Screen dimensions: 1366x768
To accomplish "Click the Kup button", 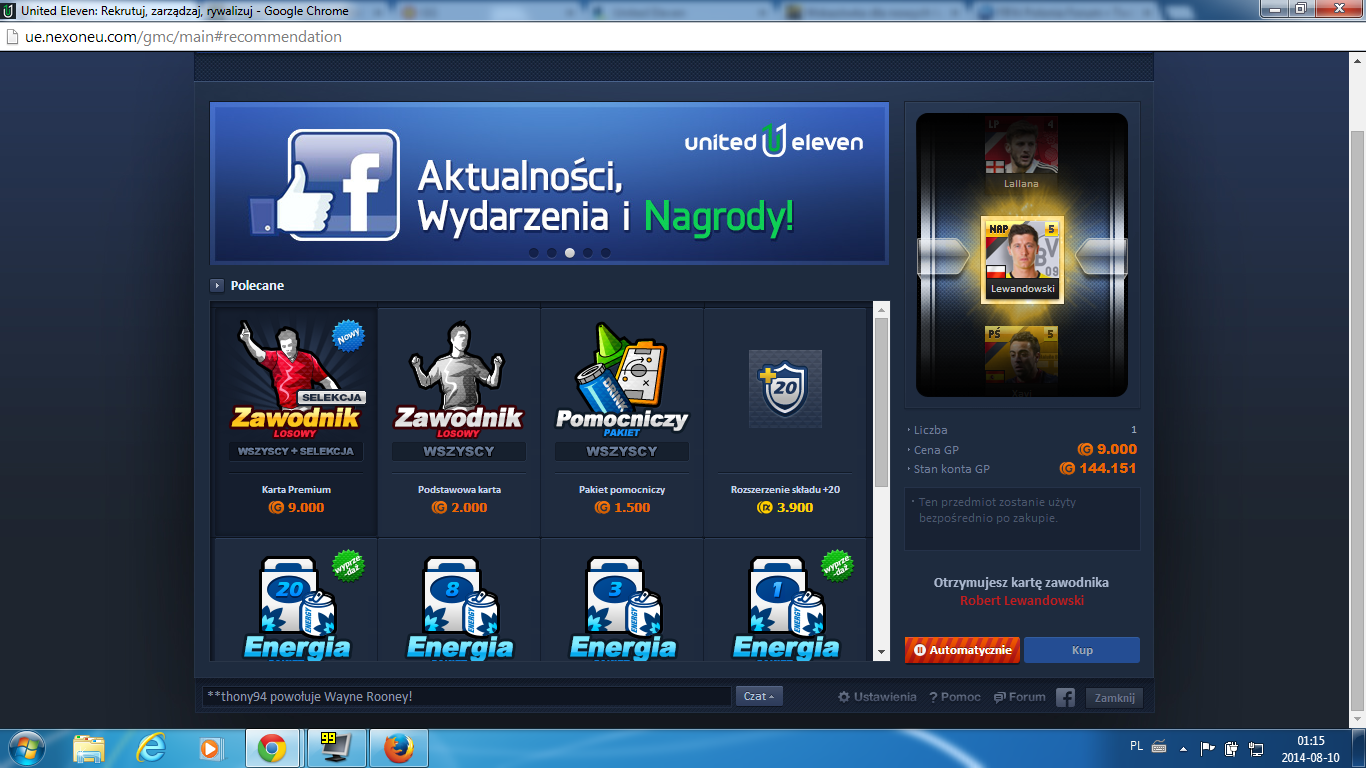I will point(1082,650).
